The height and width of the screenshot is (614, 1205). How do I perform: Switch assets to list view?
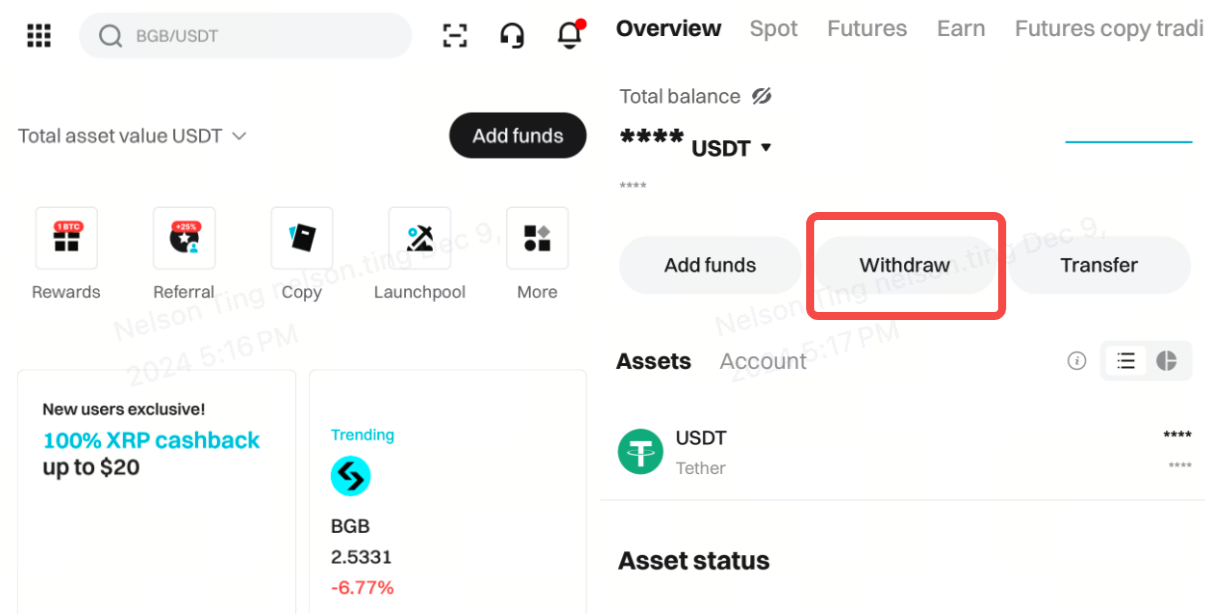click(x=1126, y=361)
